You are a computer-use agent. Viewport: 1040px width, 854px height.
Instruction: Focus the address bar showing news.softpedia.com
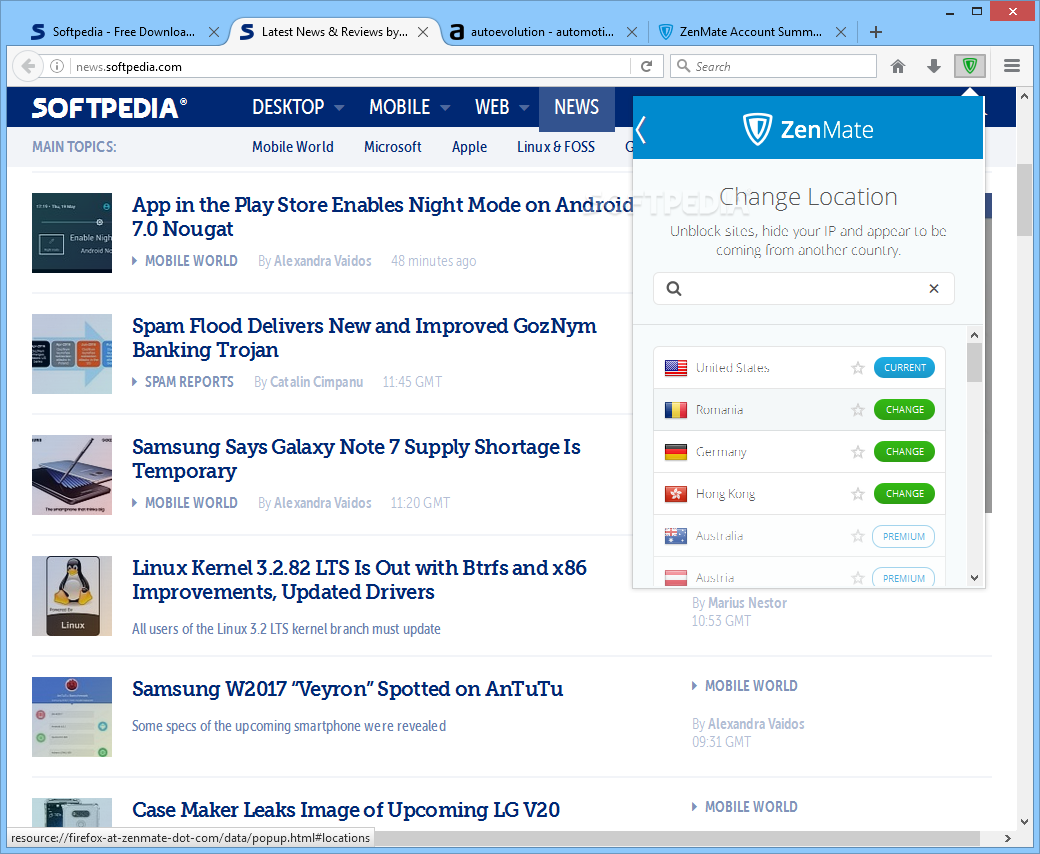coord(350,66)
